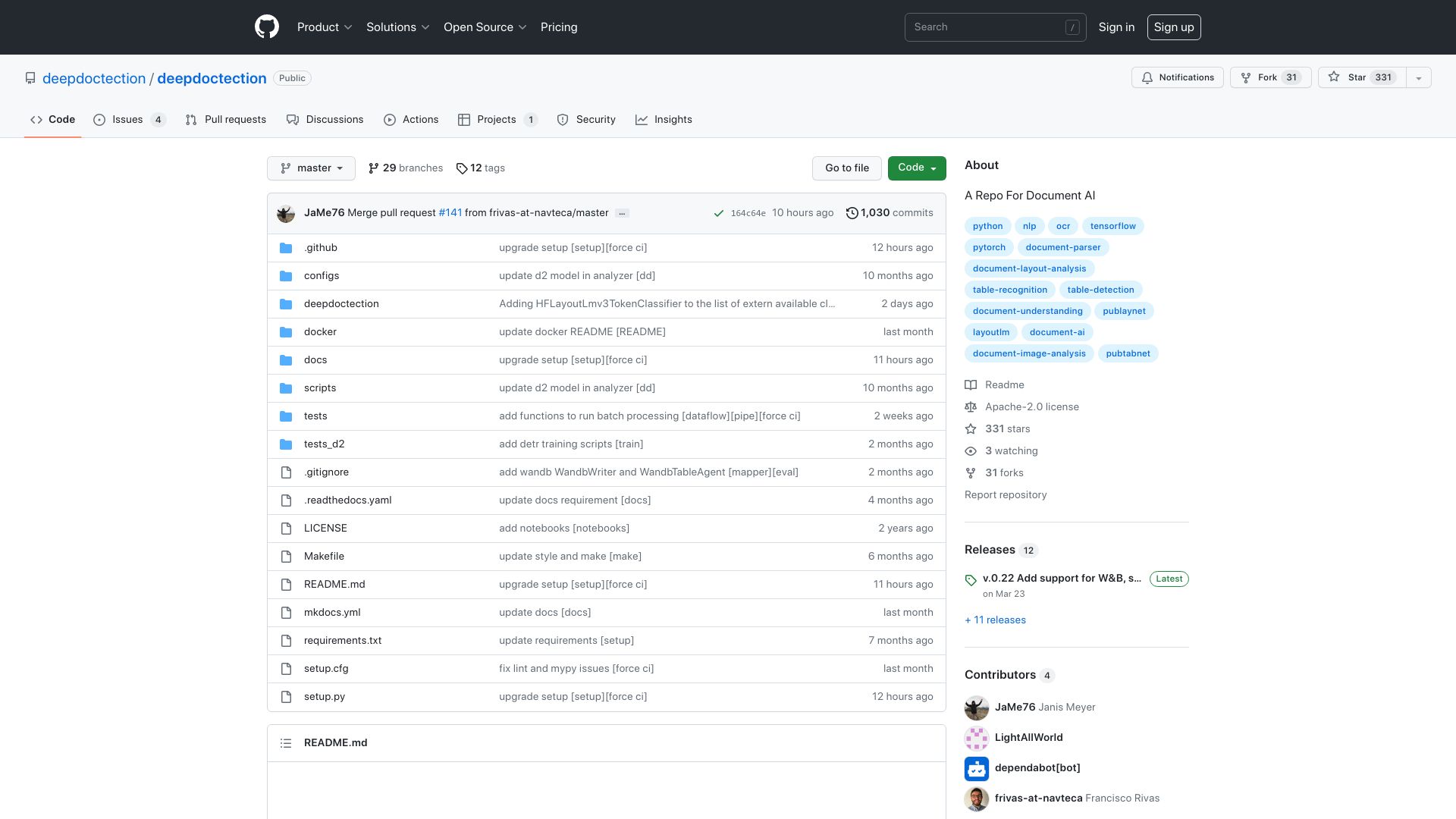Click the Star button
Viewport: 1456px width, 819px height.
point(1362,77)
